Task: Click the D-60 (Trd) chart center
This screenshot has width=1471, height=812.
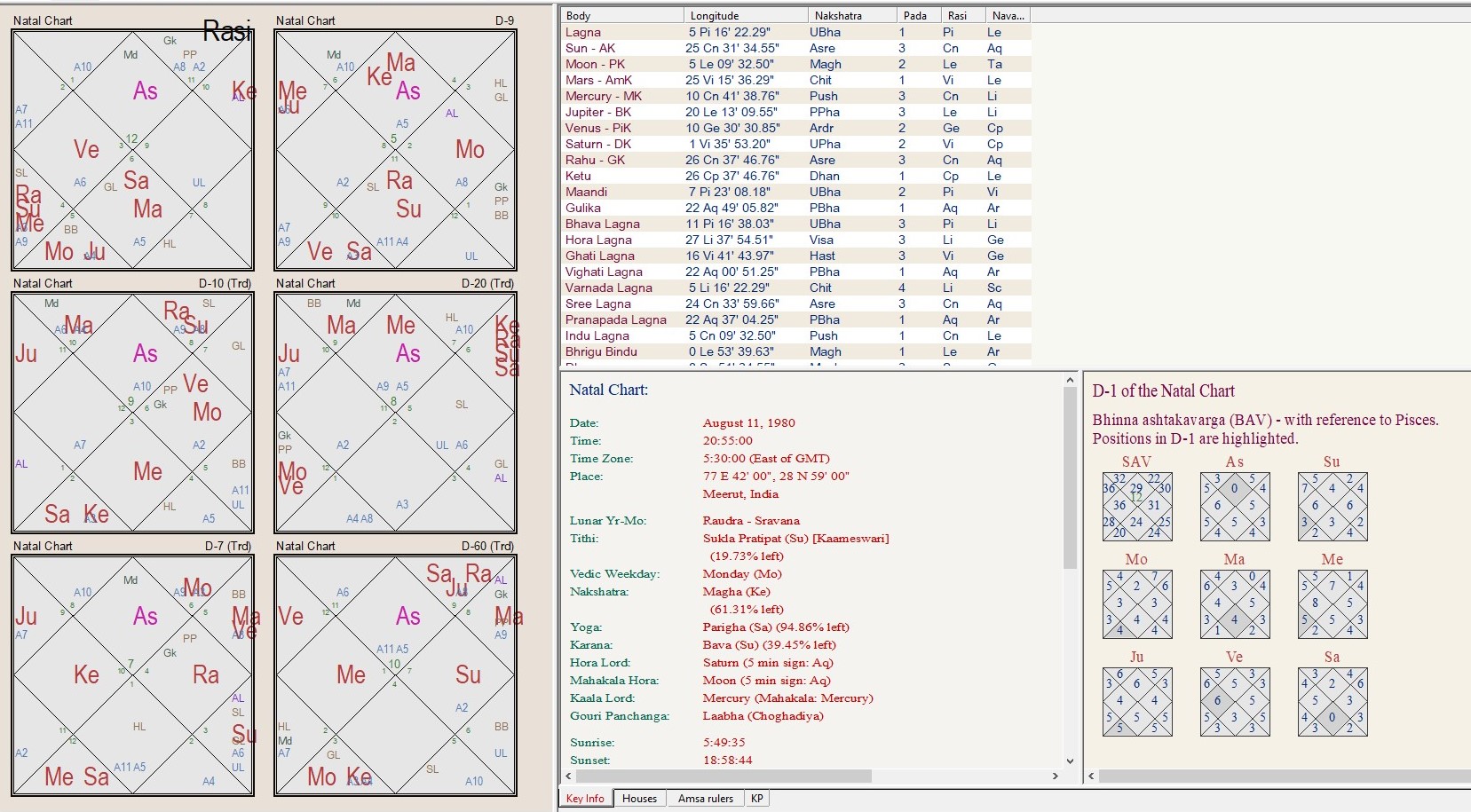Action: [395, 675]
